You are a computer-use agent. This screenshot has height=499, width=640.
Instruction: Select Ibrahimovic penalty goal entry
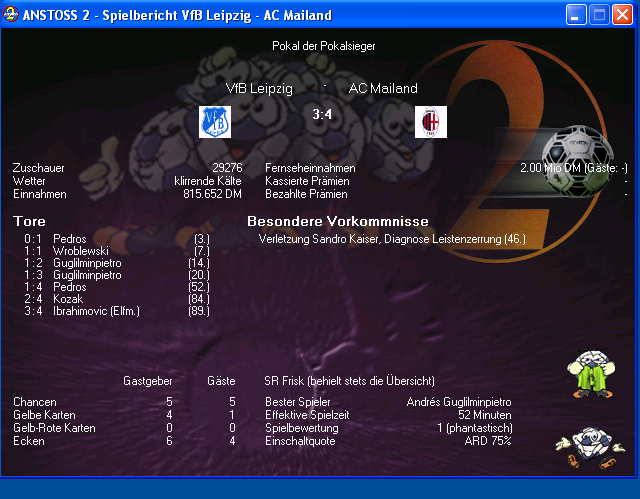click(96, 311)
